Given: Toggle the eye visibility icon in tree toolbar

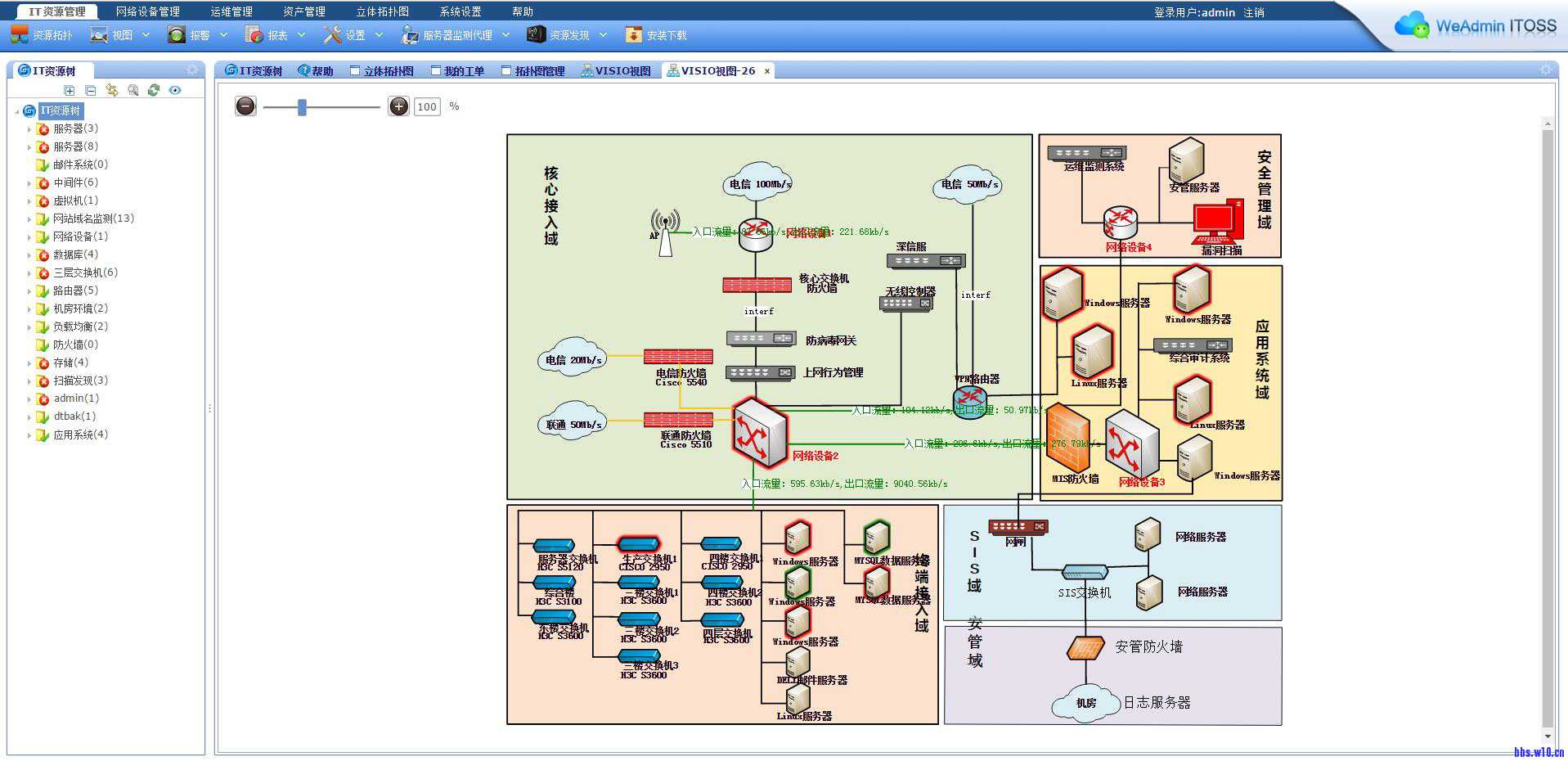Looking at the screenshot, I should [175, 91].
